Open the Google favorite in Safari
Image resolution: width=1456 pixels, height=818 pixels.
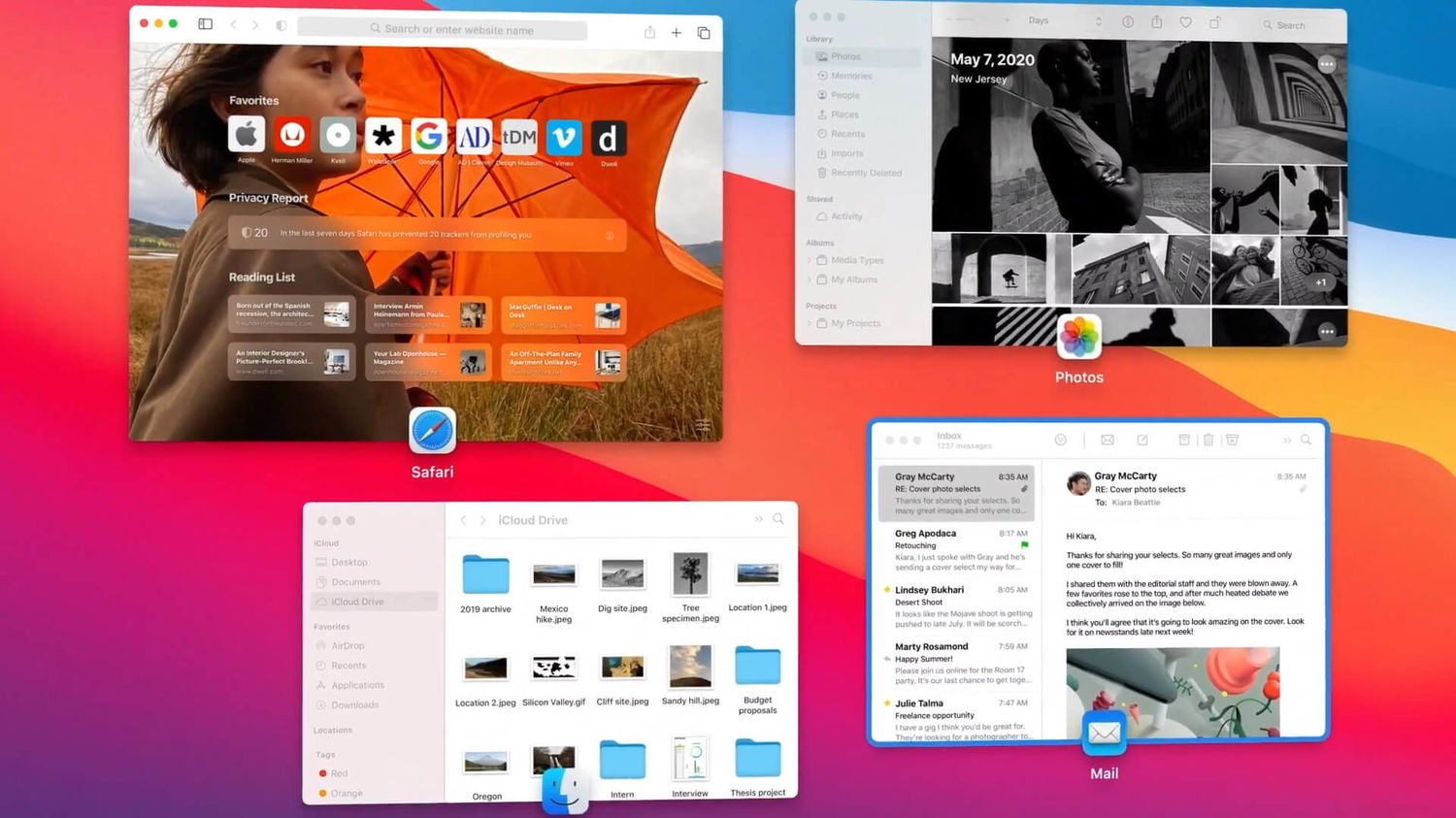(428, 137)
